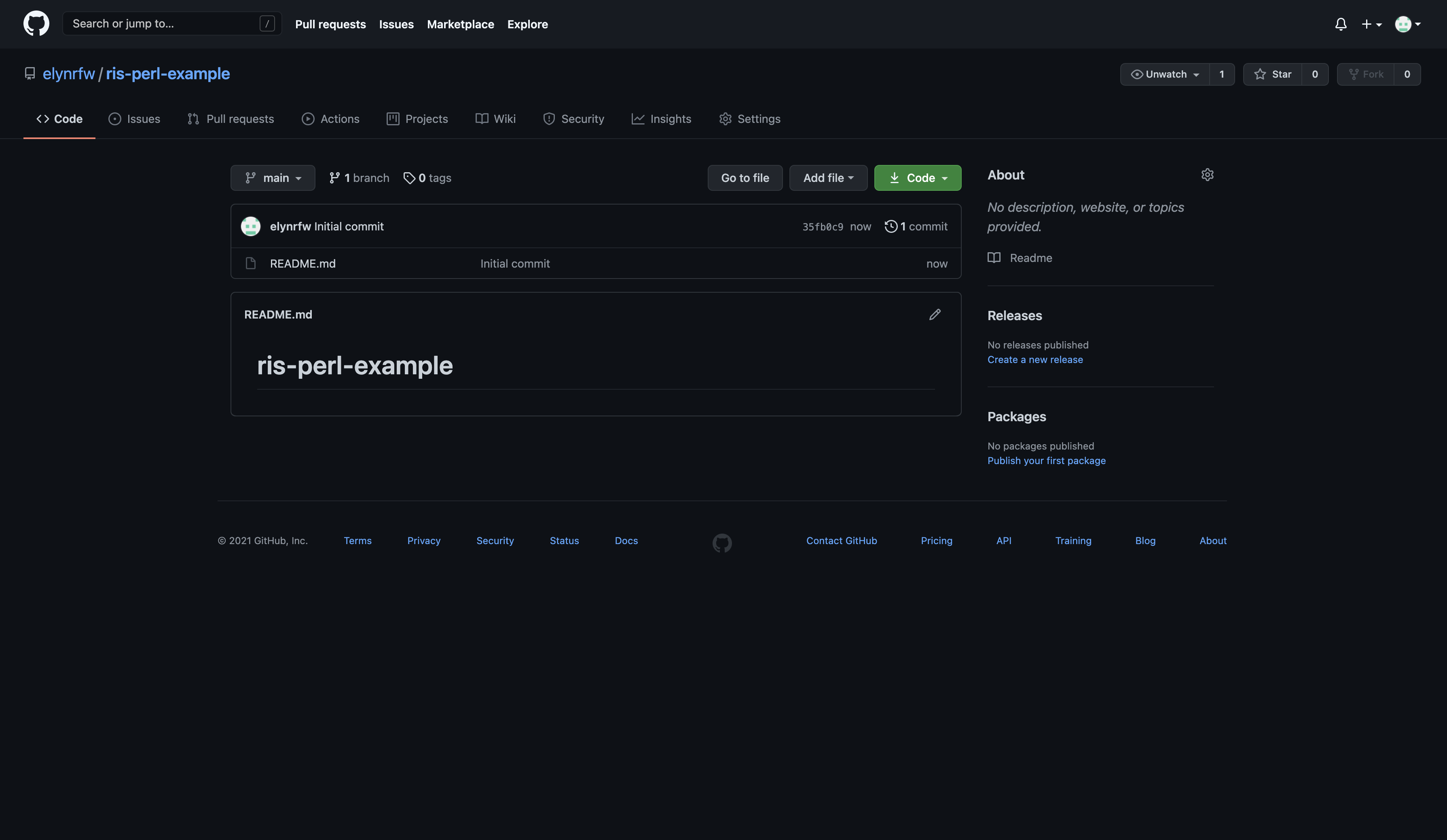Open the Blog footer link
Viewport: 1447px width, 840px height.
(x=1146, y=540)
